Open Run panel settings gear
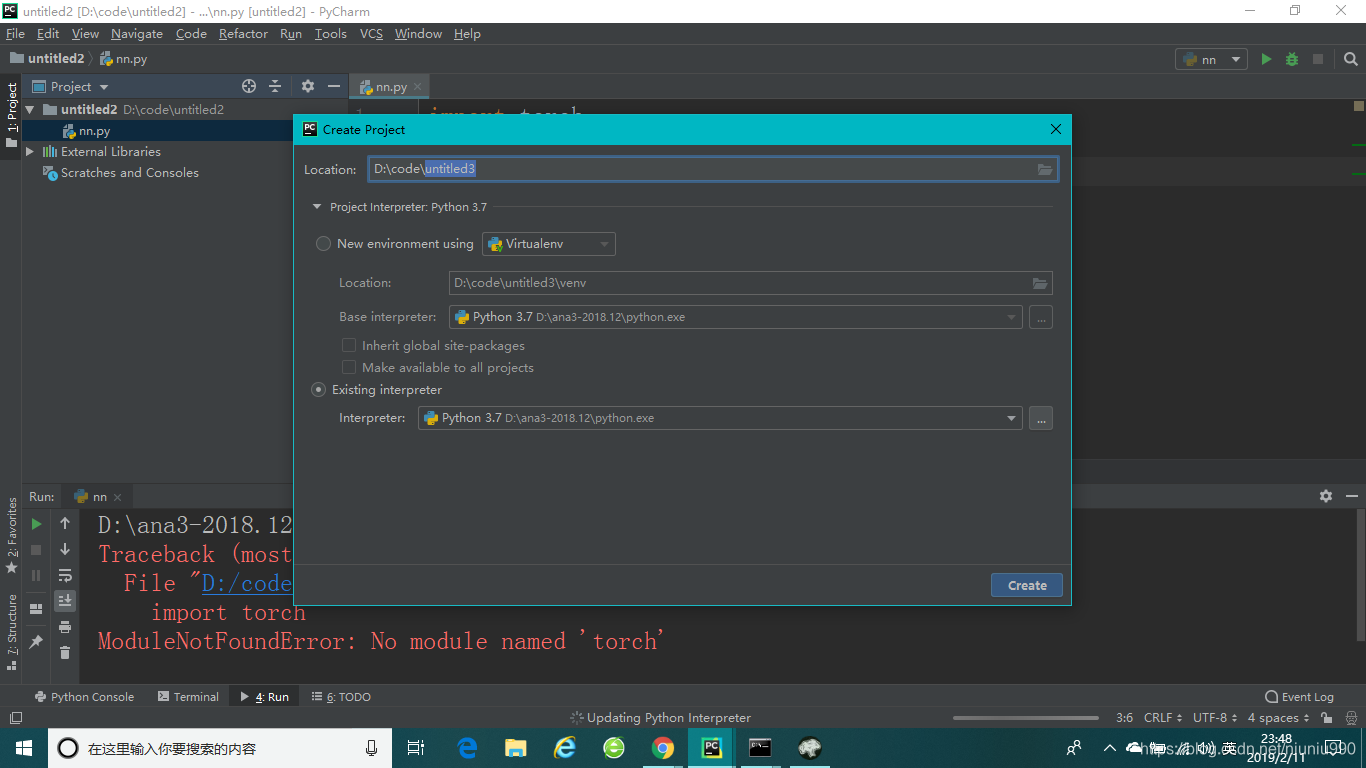The width and height of the screenshot is (1366, 768). pos(1326,496)
